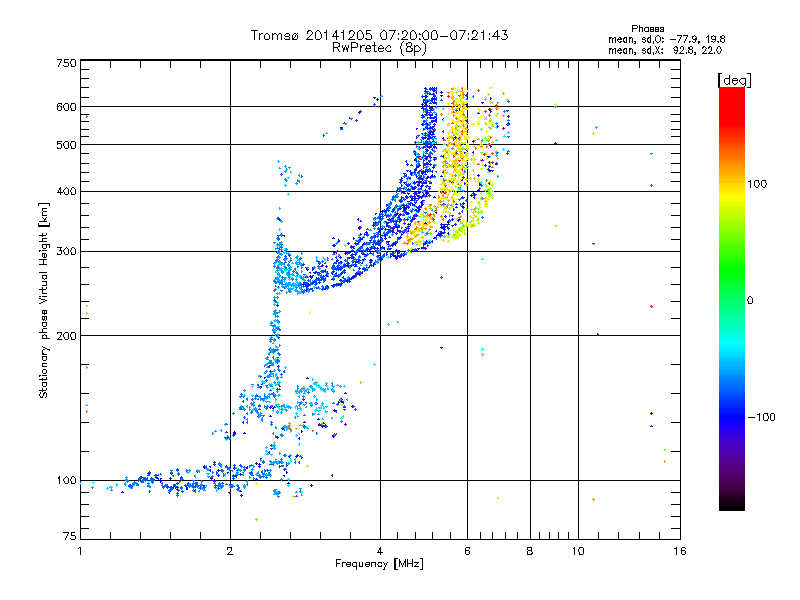Click the green data point below 100 km near 2.2 MHz

click(x=256, y=519)
